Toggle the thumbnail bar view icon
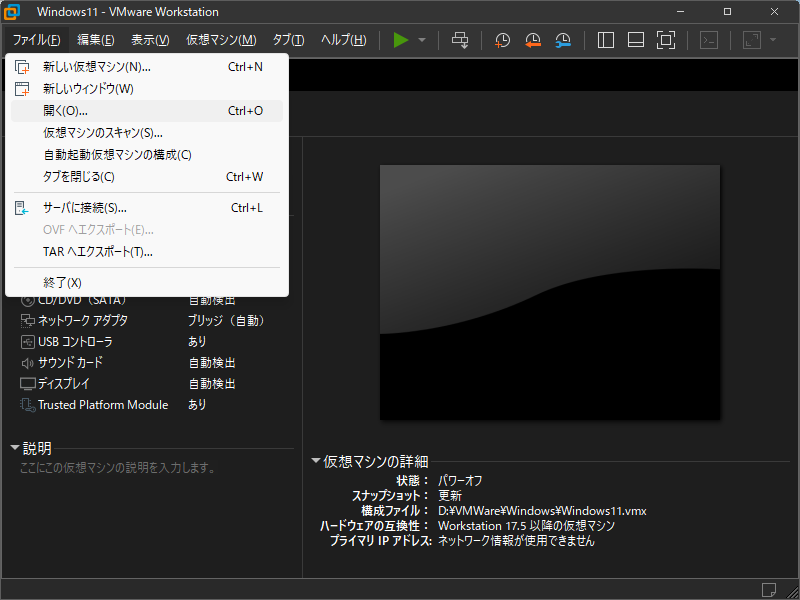 click(636, 40)
